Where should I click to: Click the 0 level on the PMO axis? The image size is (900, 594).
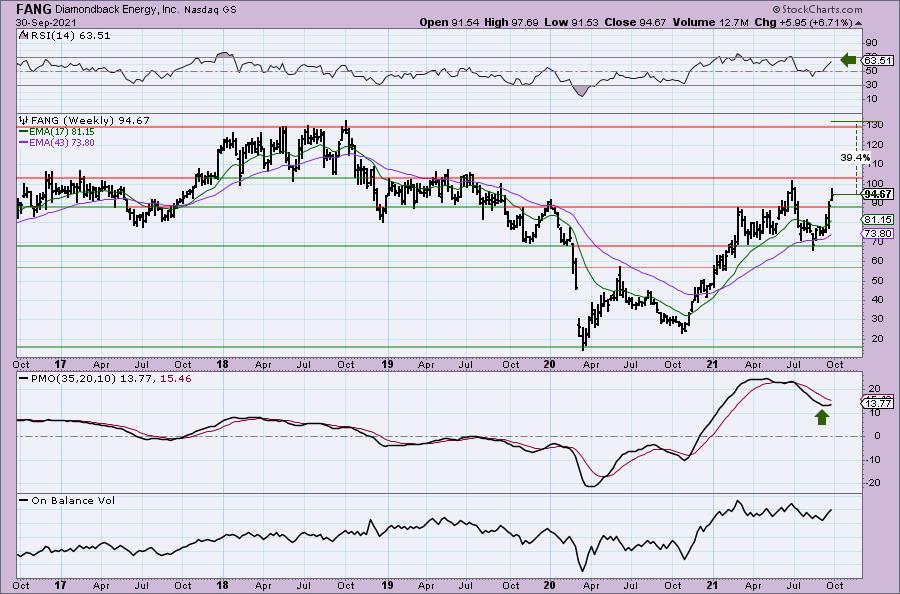(x=877, y=436)
